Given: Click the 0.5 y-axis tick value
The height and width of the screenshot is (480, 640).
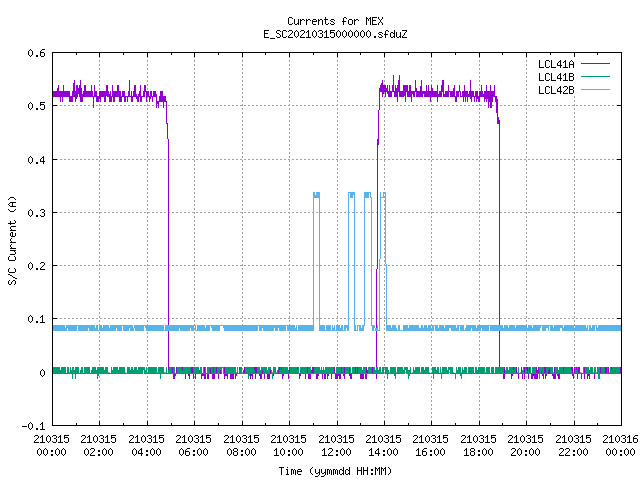Looking at the screenshot, I should (x=36, y=106).
